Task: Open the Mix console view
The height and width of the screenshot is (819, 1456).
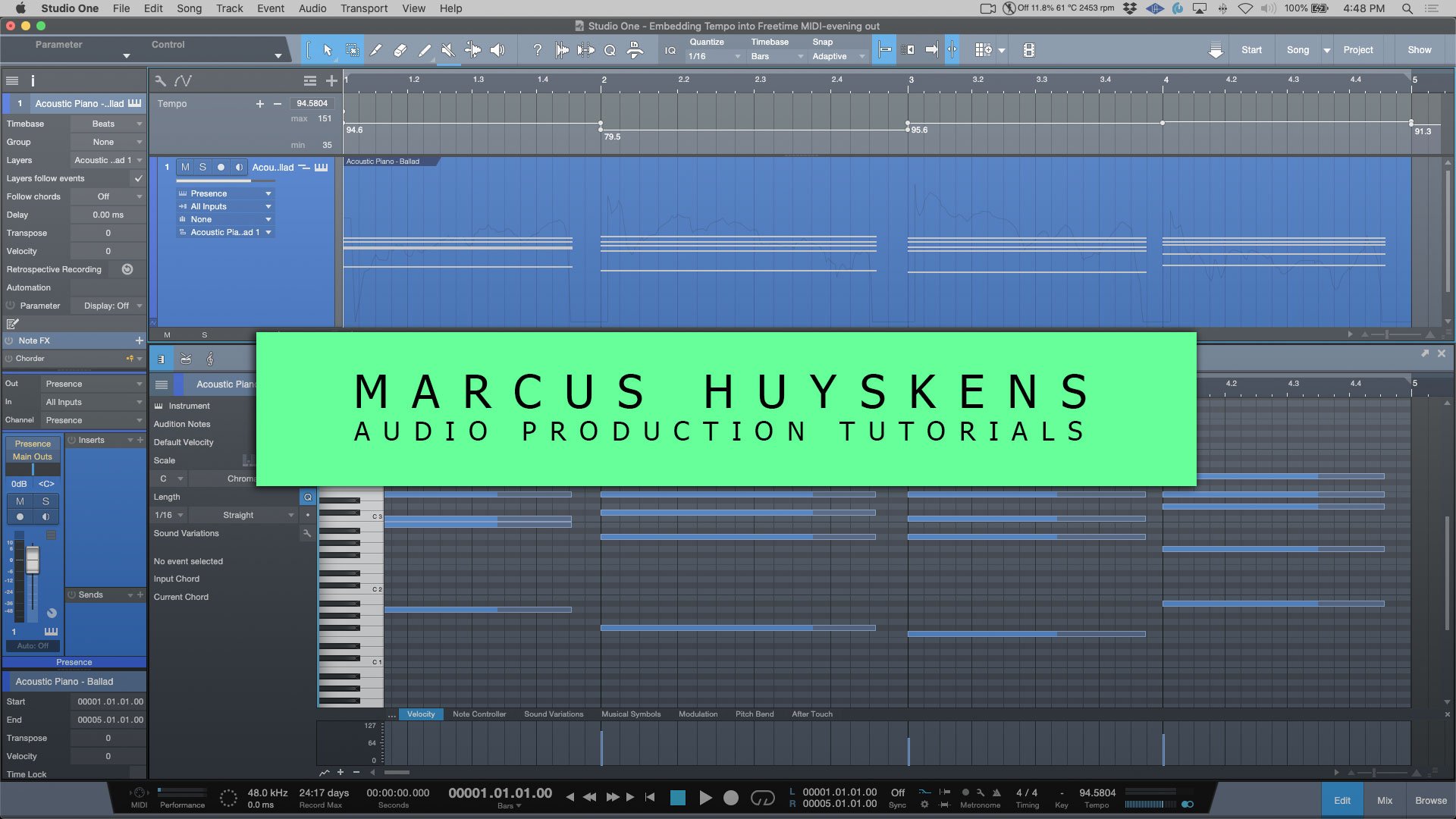Action: [x=1385, y=800]
